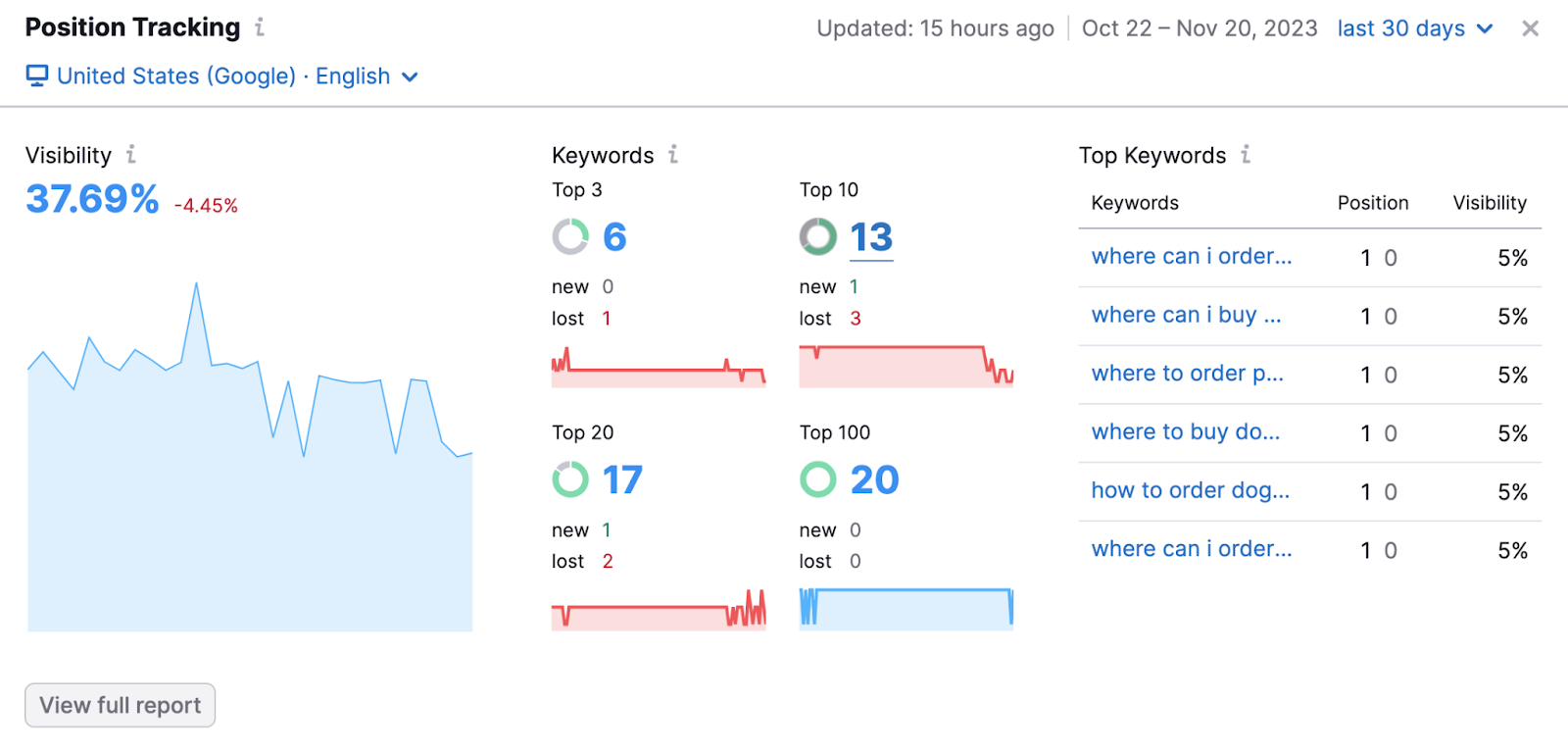Click the Top 10 donut chart icon
This screenshot has width=1568, height=754.
click(817, 236)
